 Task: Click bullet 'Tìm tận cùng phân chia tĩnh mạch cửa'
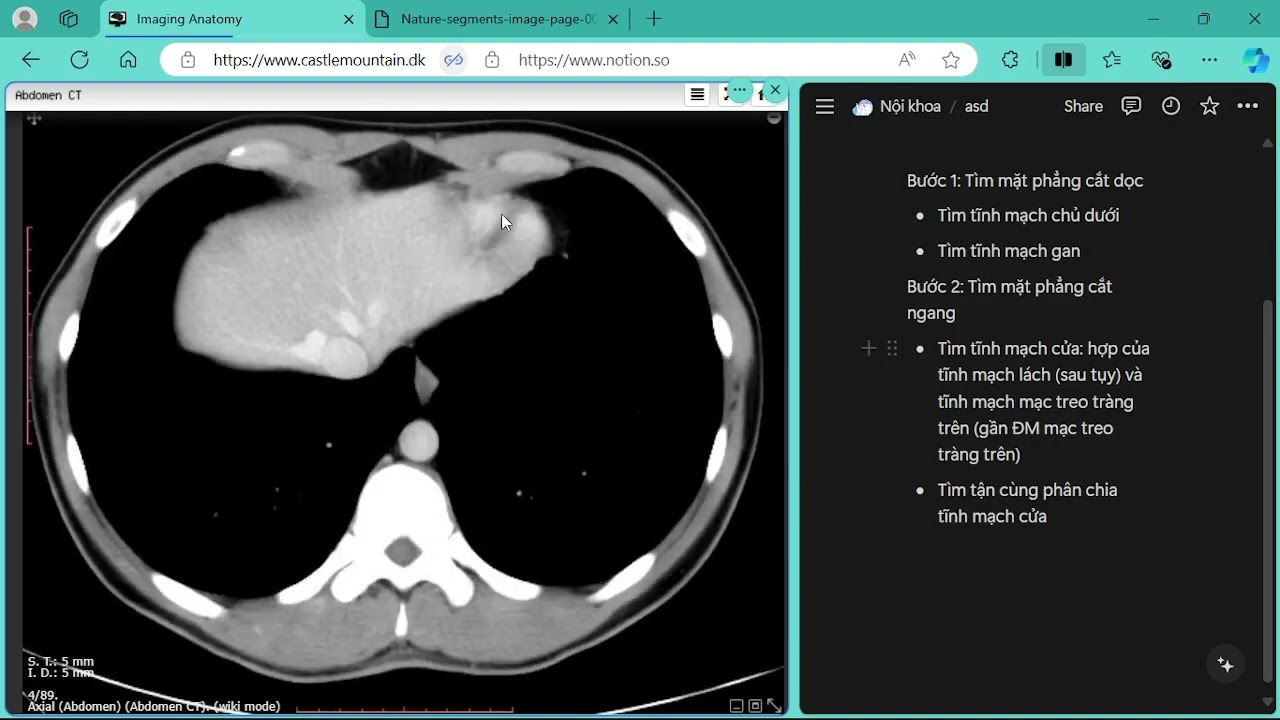(x=1027, y=503)
